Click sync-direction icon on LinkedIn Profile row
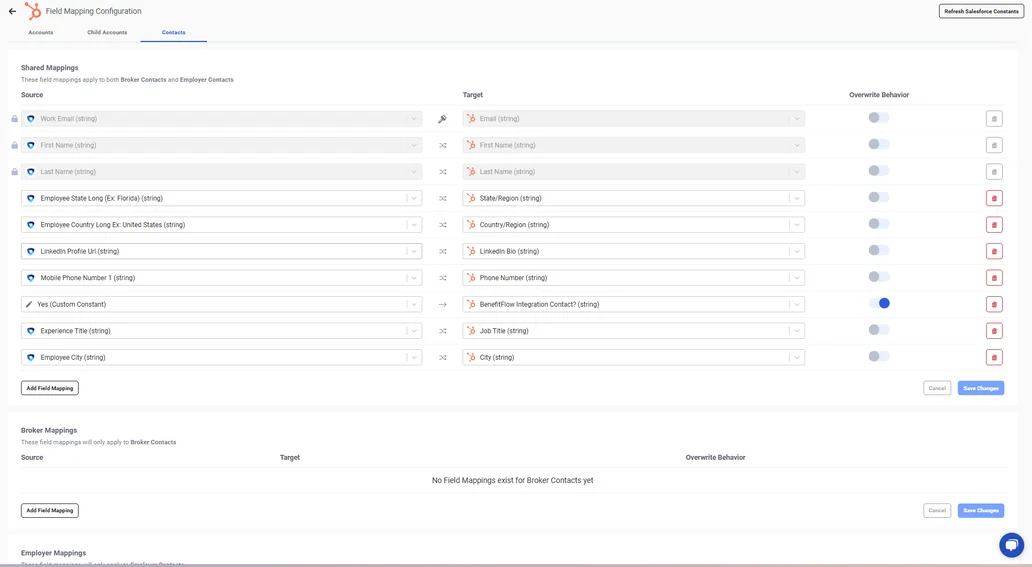Screen dimensions: 1032x567 [442, 252]
